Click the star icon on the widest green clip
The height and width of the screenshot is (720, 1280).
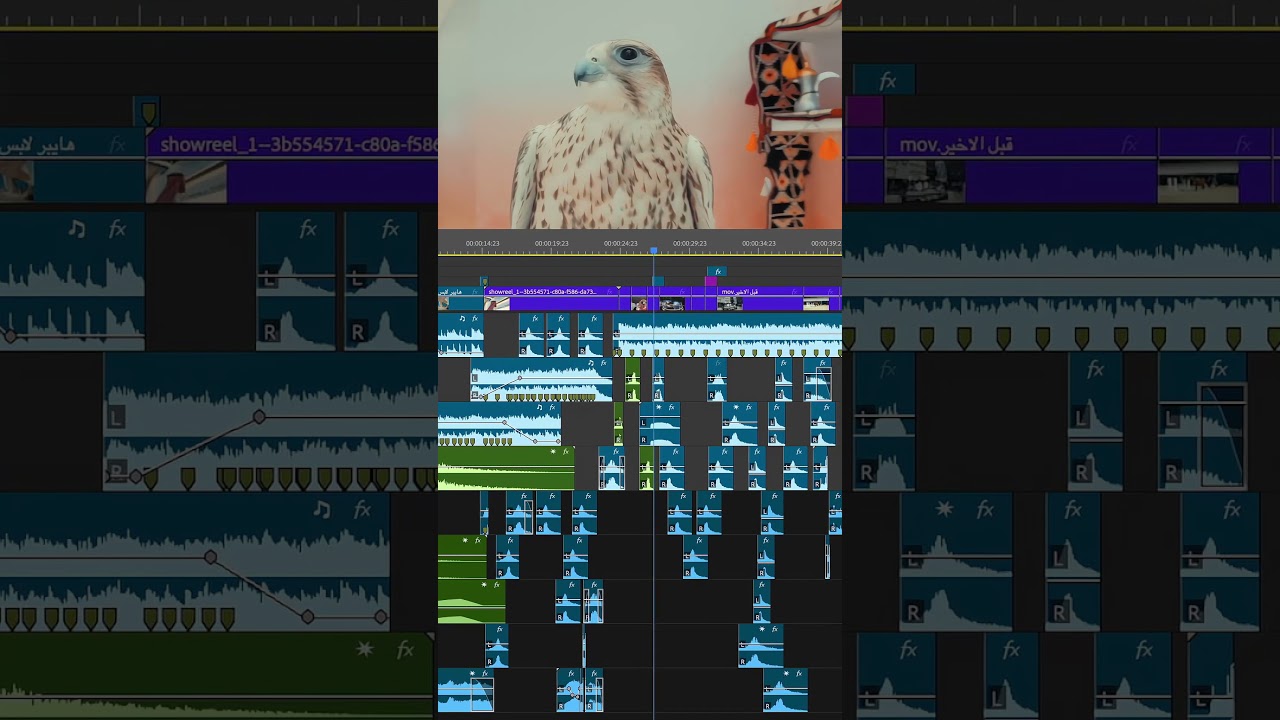553,451
